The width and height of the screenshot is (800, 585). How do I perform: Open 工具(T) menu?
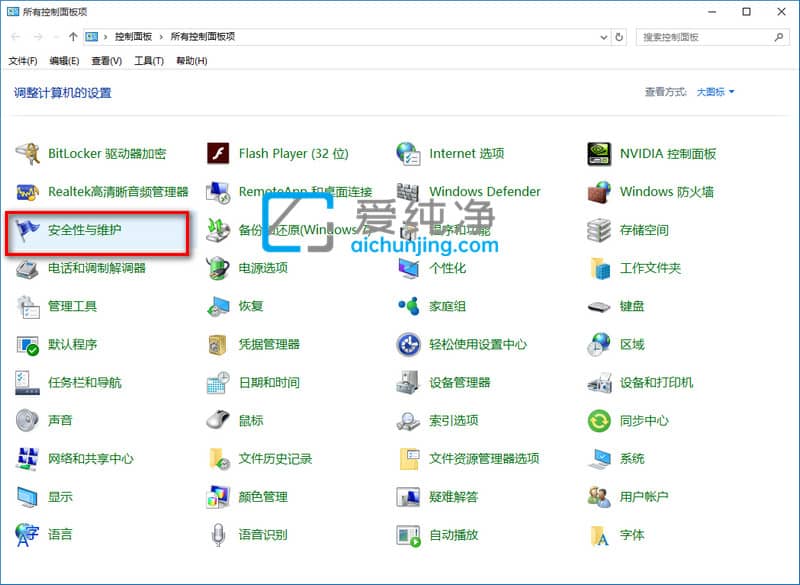[149, 61]
